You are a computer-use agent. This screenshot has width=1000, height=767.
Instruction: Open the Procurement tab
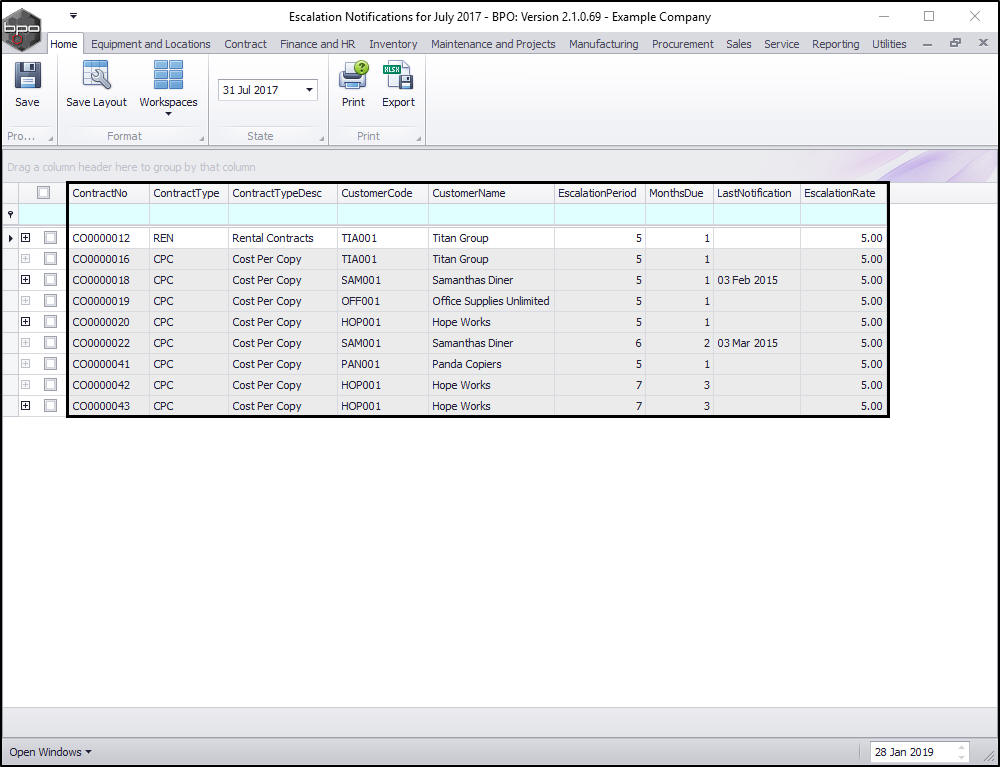[x=682, y=44]
